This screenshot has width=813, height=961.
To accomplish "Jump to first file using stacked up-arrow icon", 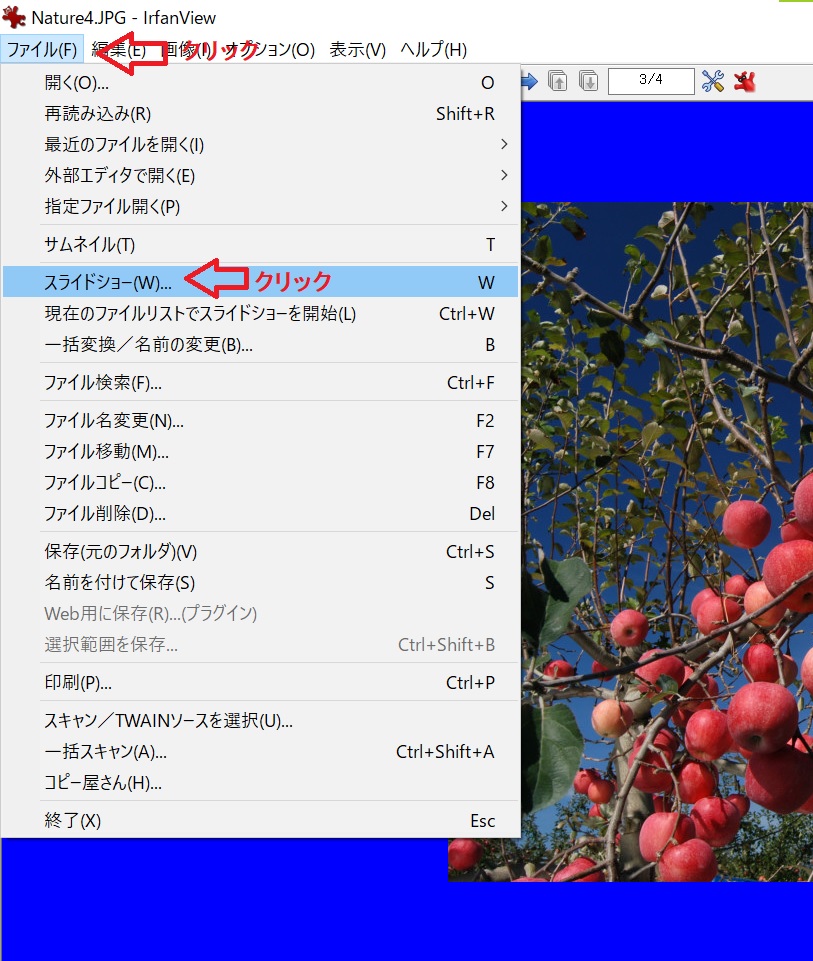I will (x=556, y=80).
